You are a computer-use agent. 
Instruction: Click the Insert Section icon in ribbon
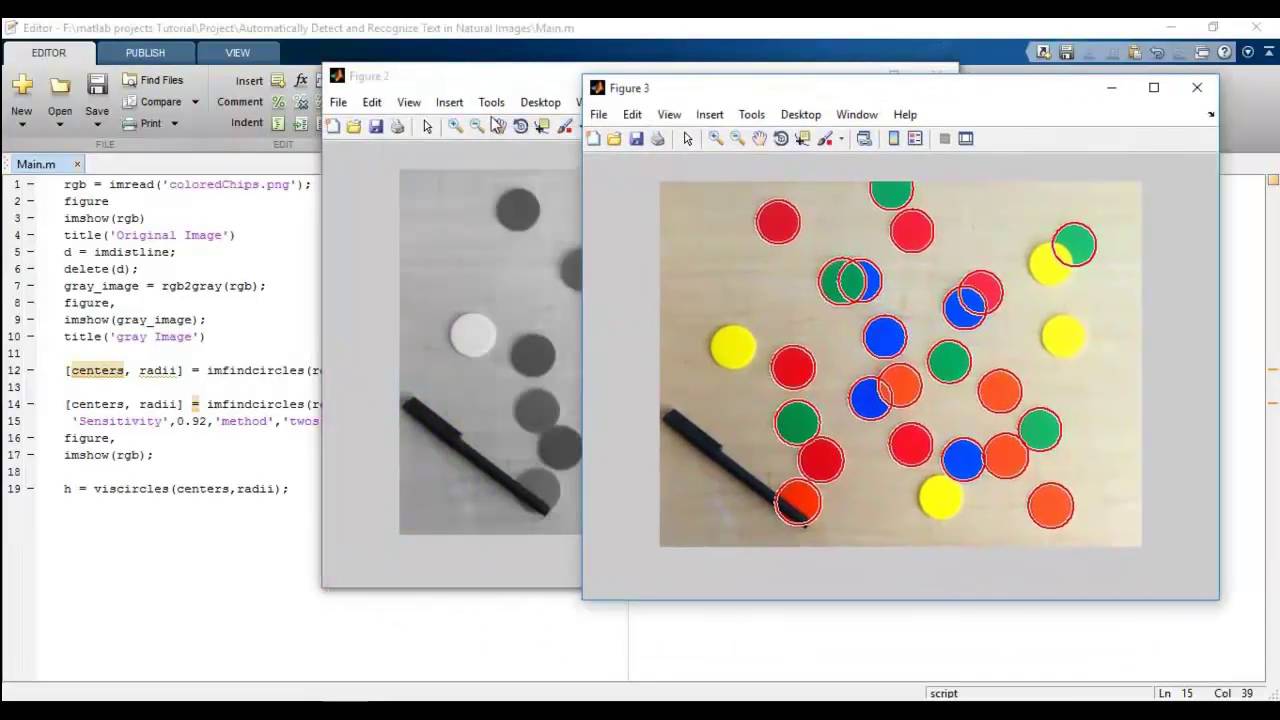coord(277,80)
